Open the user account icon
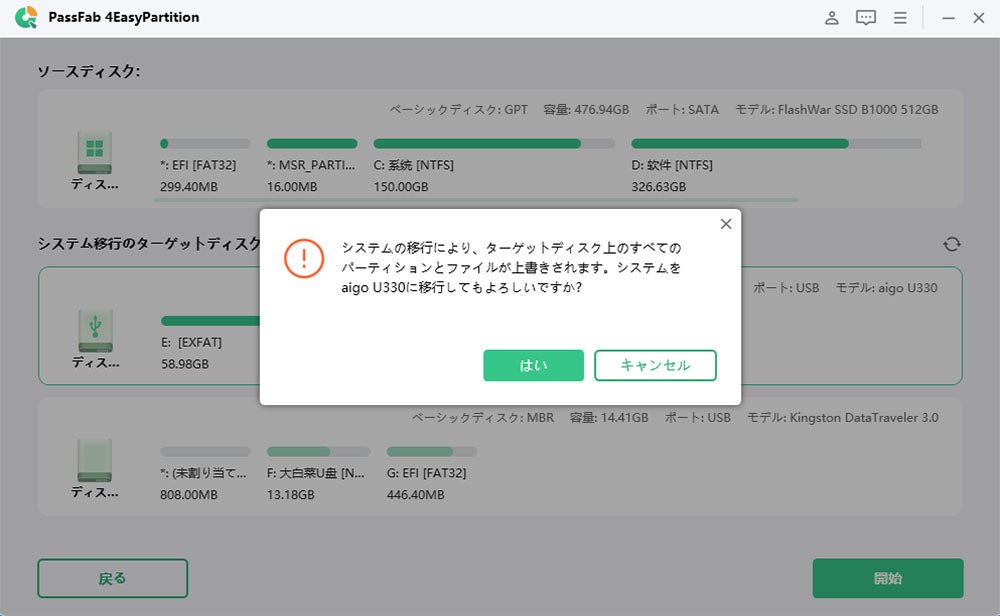 832,18
